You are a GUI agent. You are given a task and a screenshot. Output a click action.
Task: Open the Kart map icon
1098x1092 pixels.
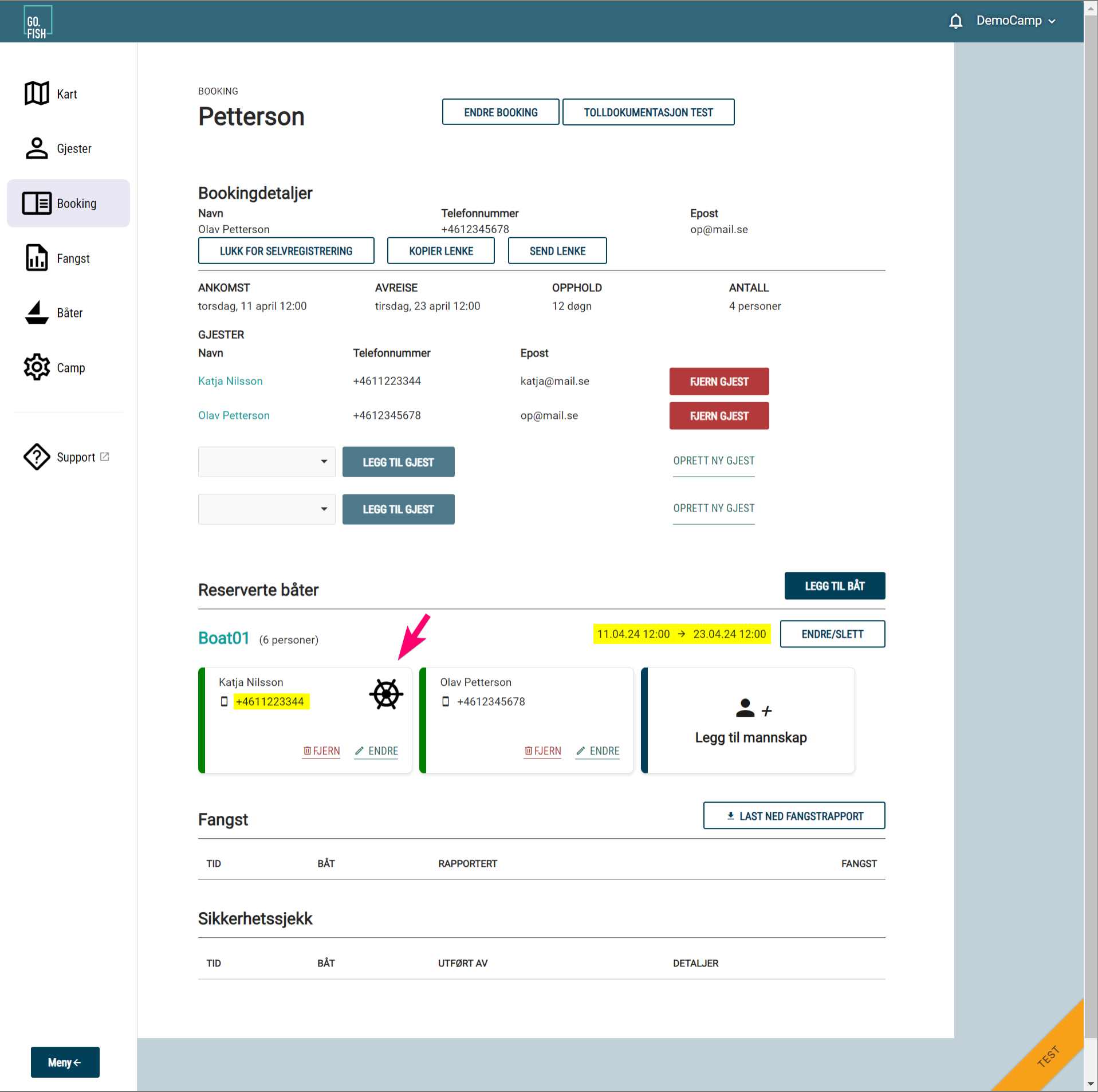pos(37,93)
